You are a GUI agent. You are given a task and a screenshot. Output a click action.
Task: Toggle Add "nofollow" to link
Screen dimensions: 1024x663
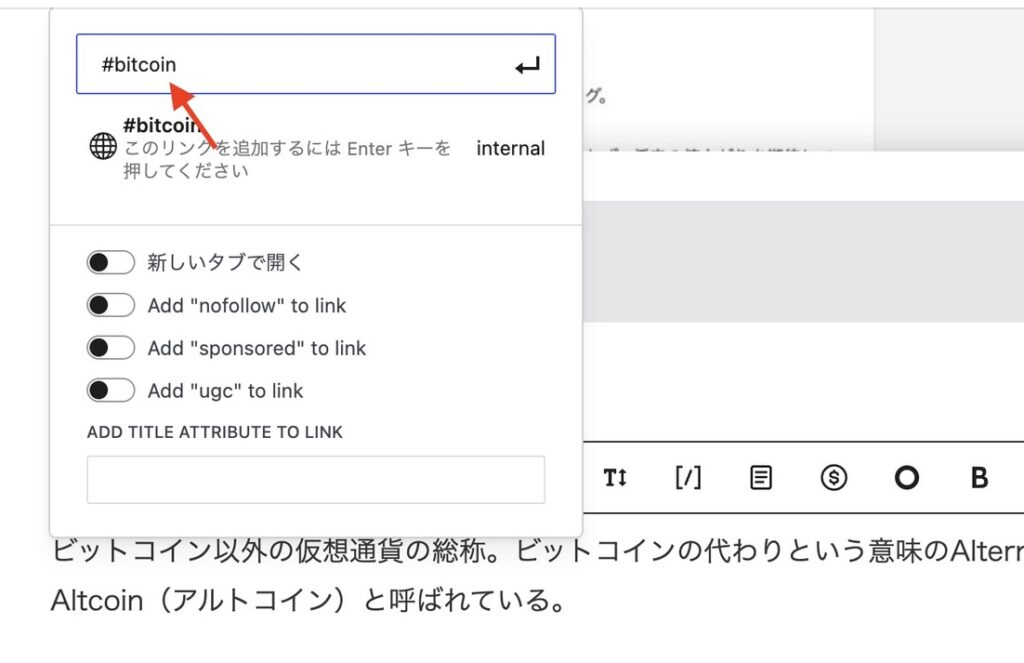coord(110,304)
